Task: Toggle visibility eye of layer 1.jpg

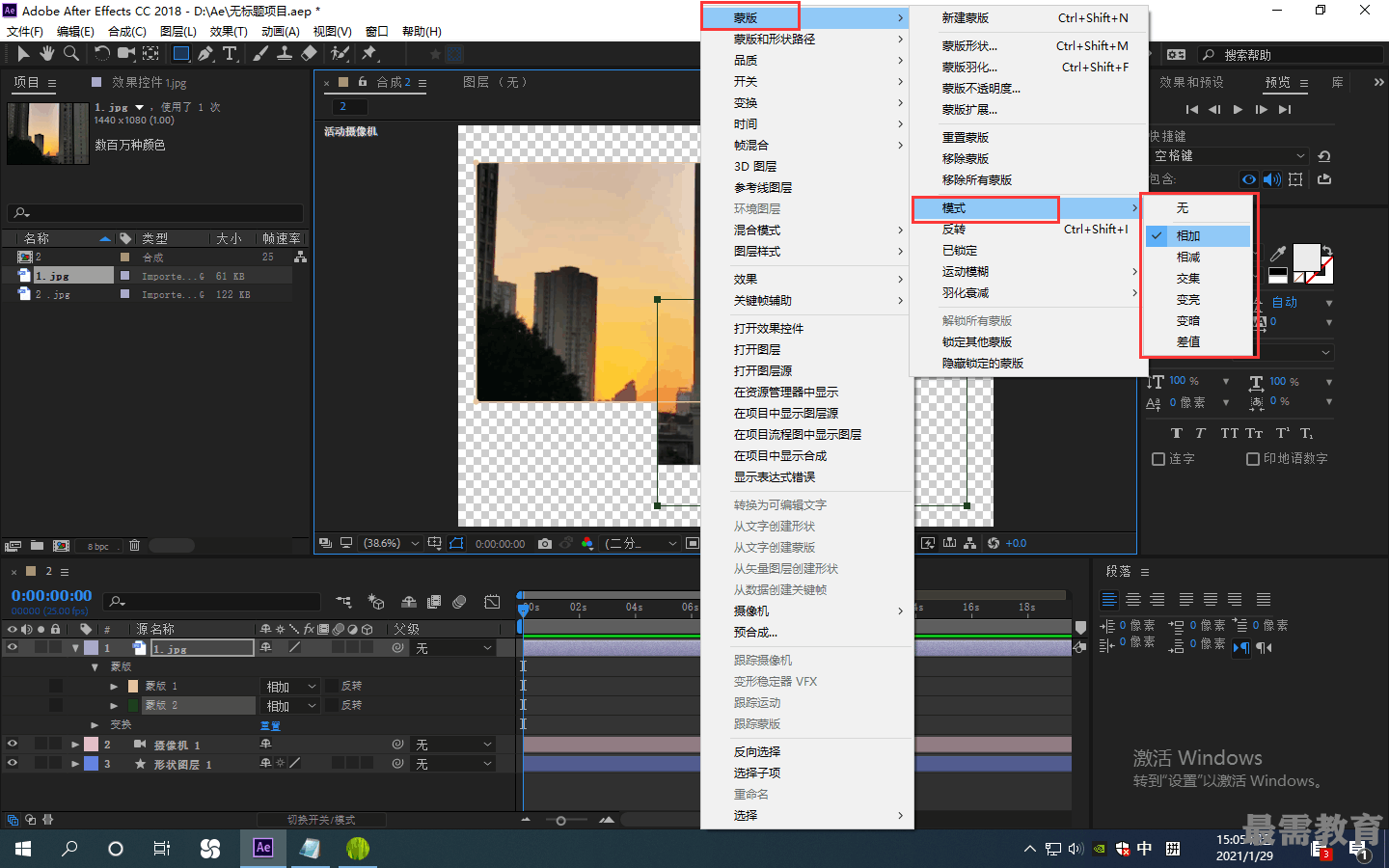Action: [13, 648]
